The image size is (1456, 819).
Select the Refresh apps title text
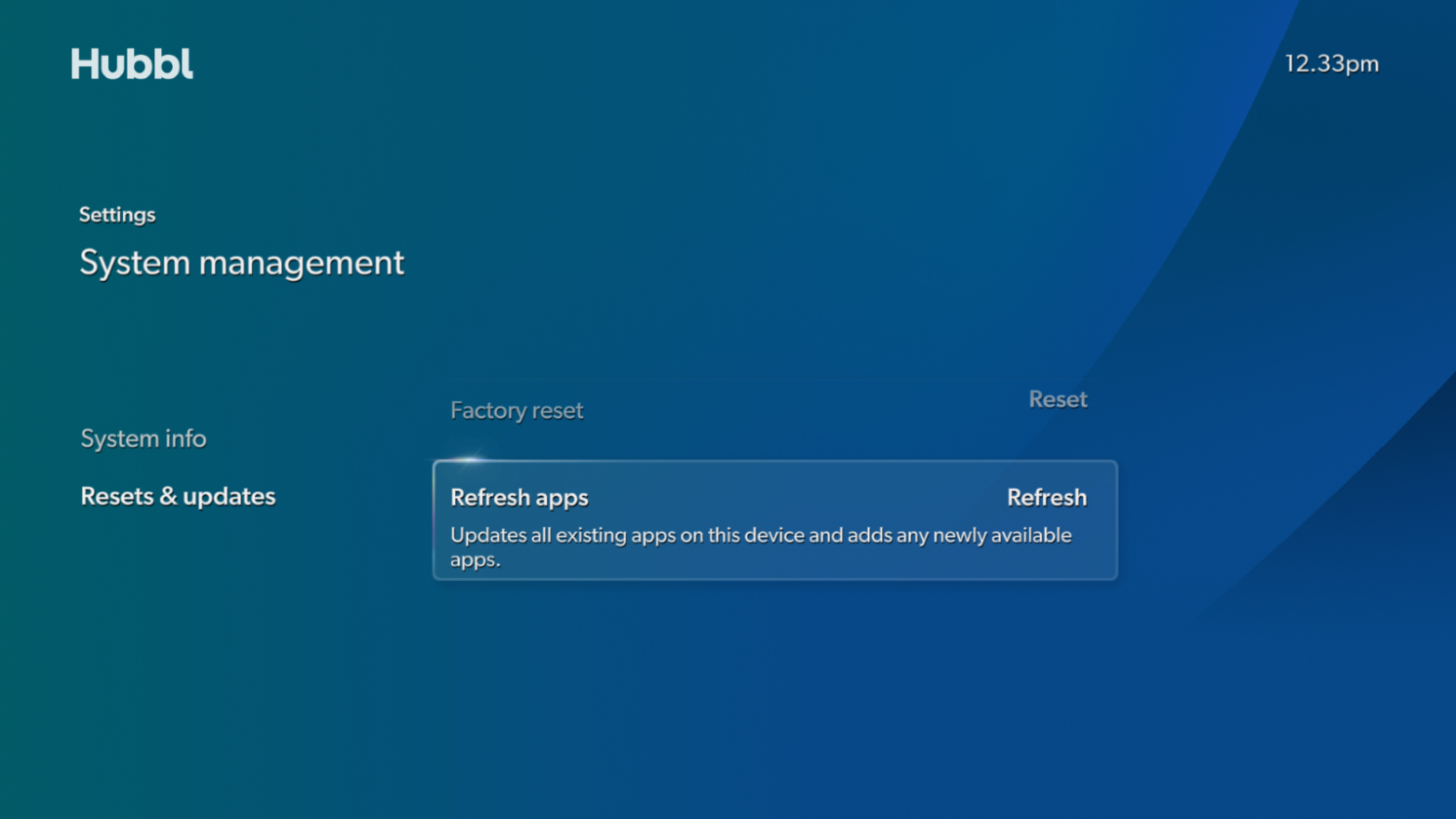(x=519, y=498)
